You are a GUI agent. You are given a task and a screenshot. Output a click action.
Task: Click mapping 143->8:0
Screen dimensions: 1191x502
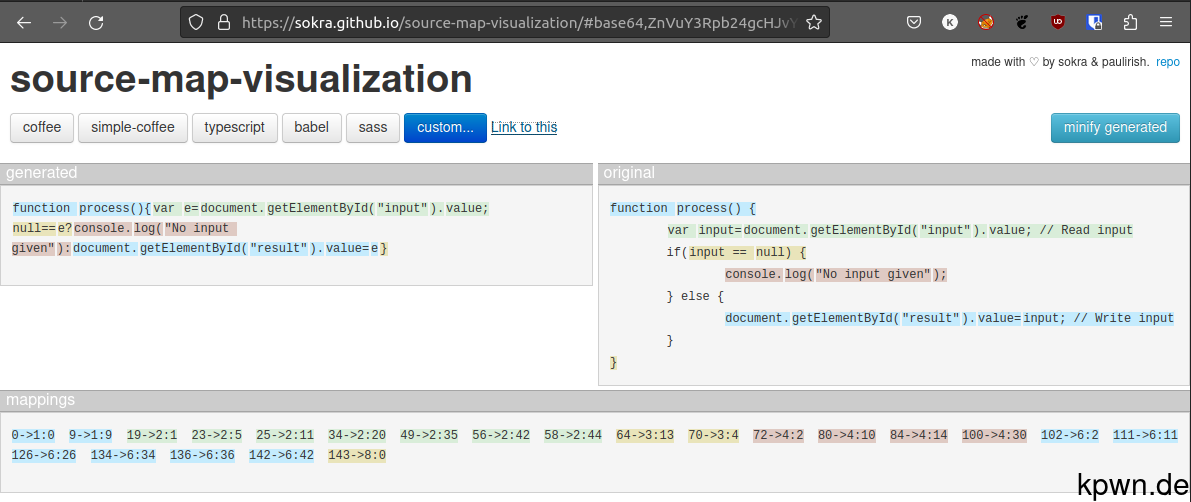click(x=357, y=456)
